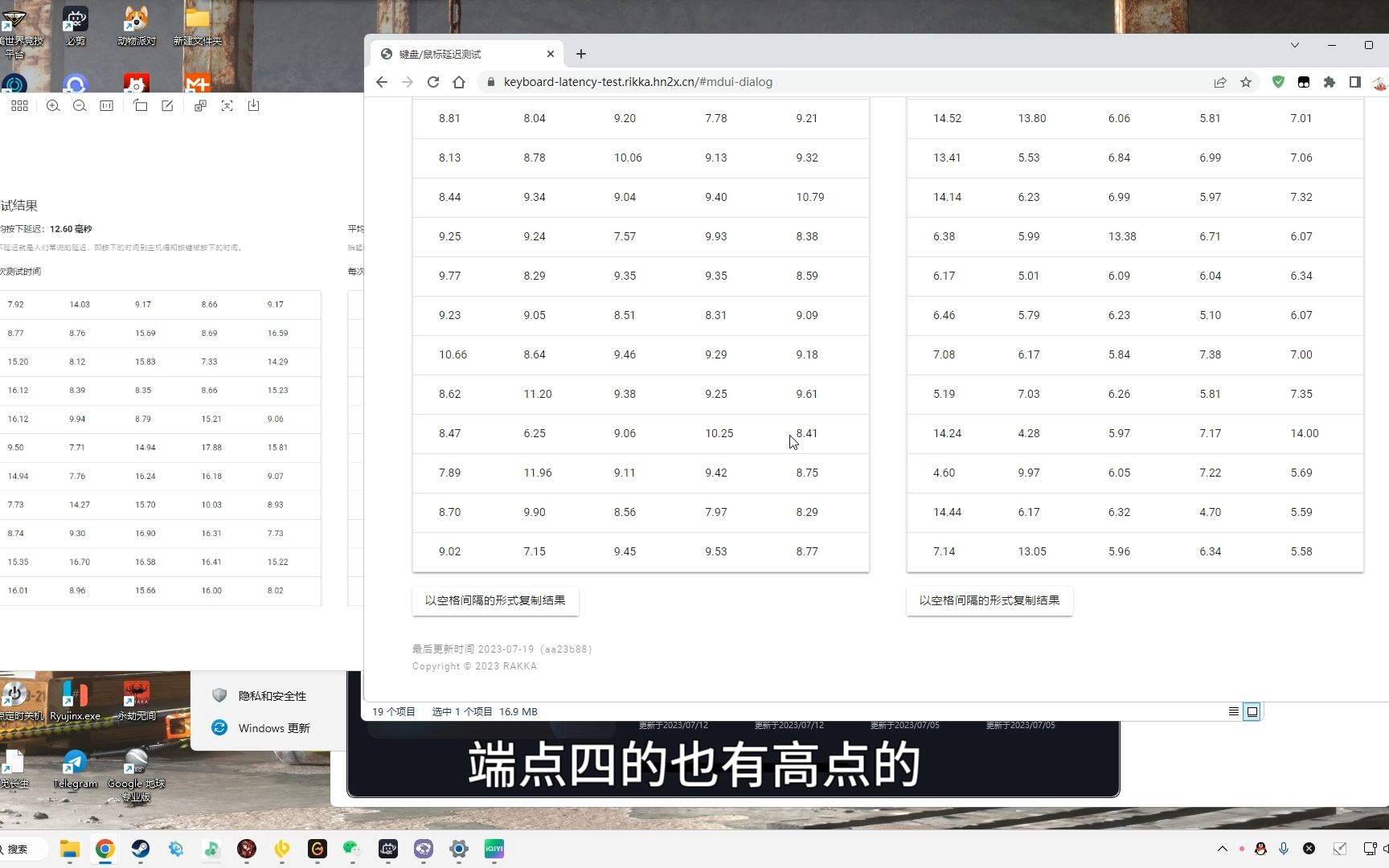Expand the Chrome tab search chevron

1295,45
